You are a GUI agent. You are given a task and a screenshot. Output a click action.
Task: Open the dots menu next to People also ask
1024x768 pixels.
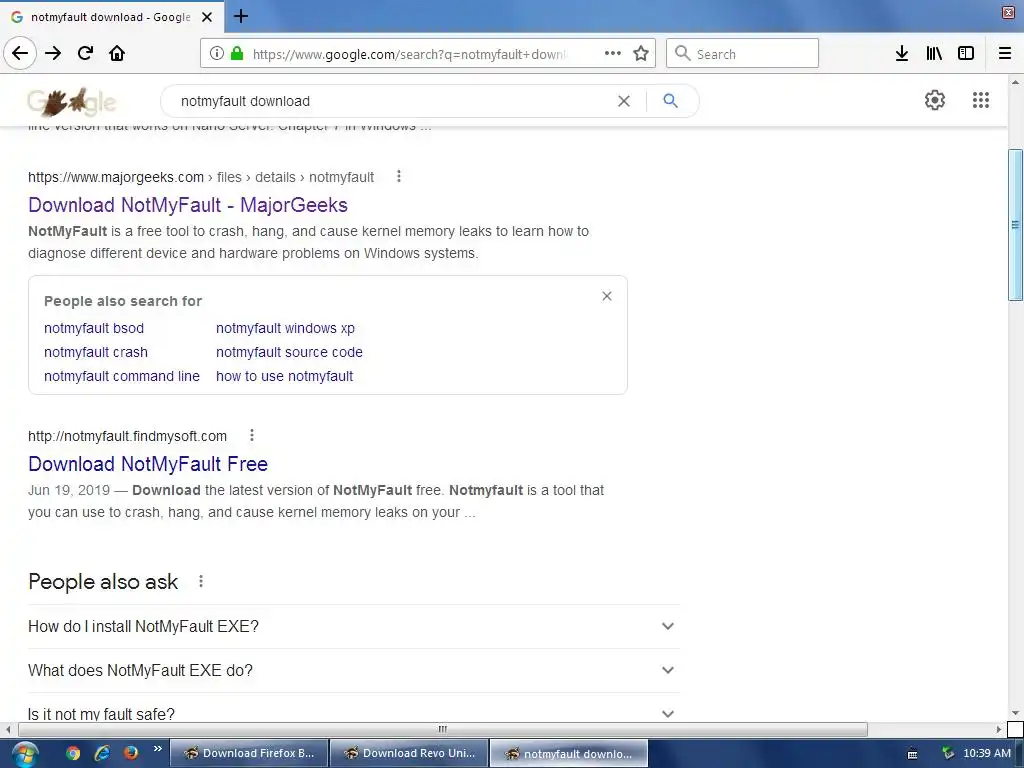coord(200,581)
